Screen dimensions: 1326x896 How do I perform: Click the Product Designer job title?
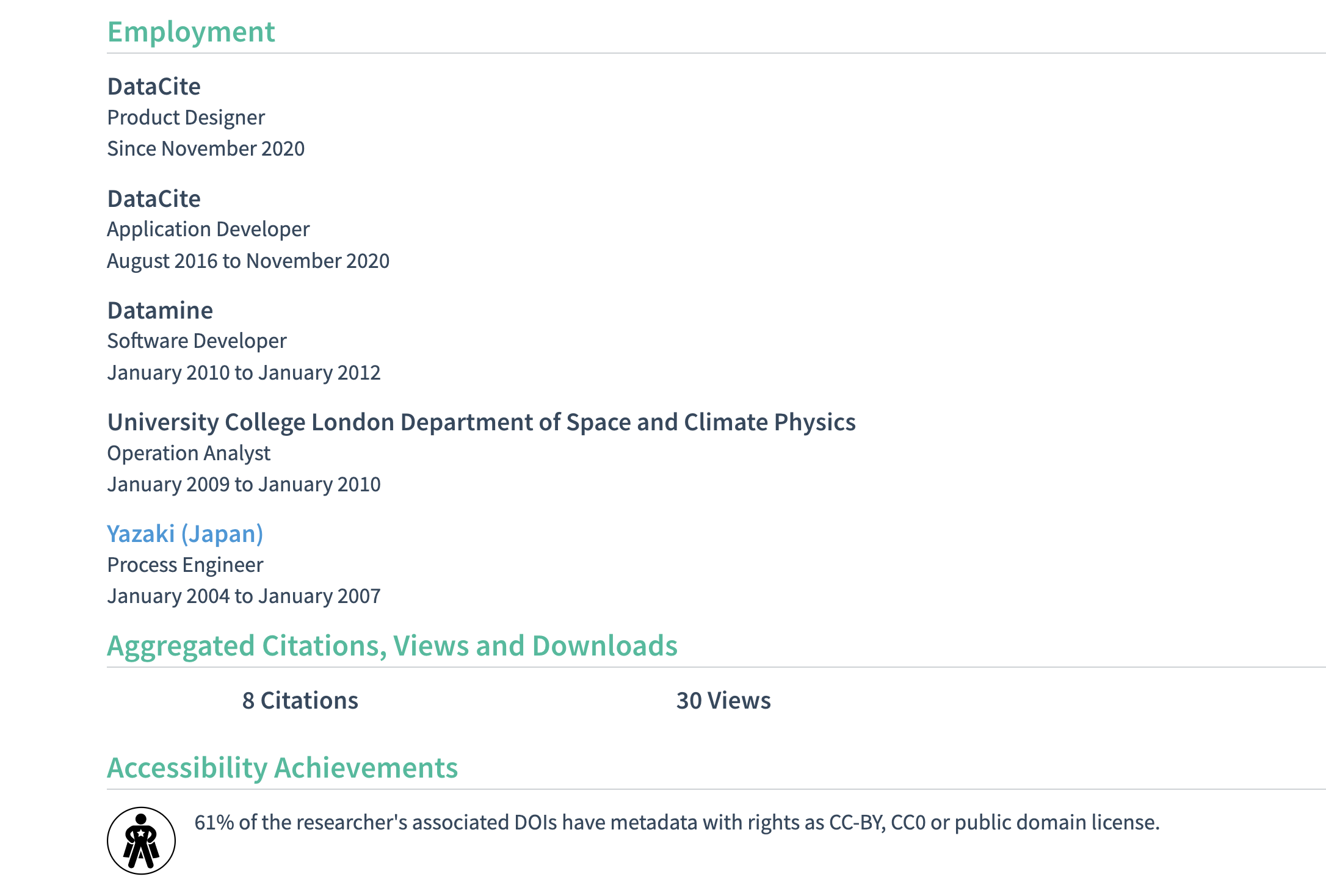pyautogui.click(x=186, y=117)
